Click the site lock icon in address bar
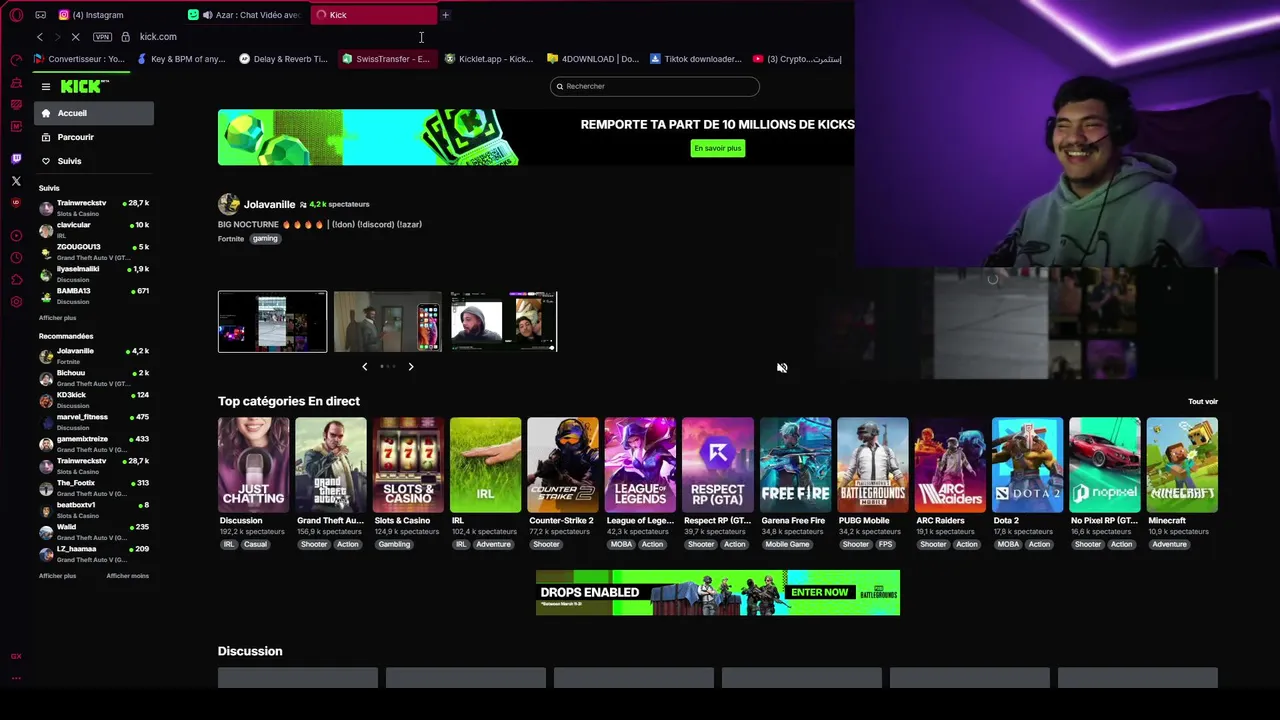Viewport: 1280px width, 720px height. point(125,37)
